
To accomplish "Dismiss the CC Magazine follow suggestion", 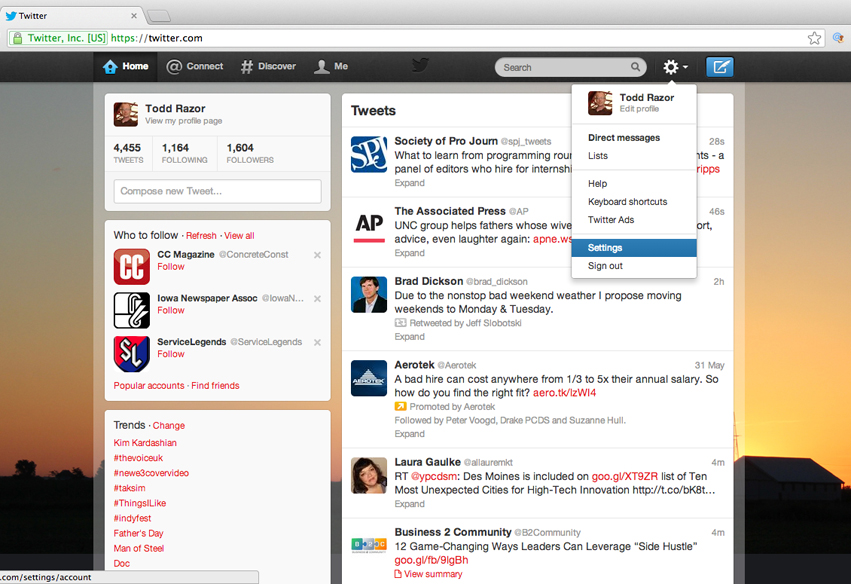I will pos(317,255).
